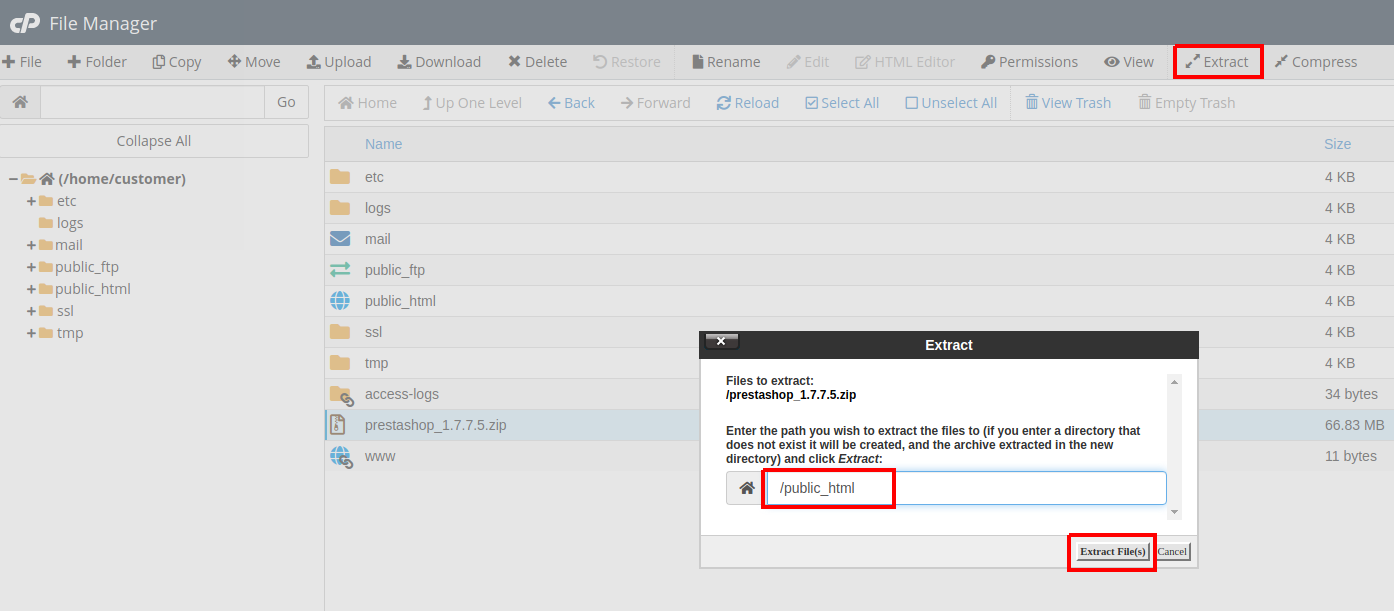Viewport: 1394px width, 611px height.
Task: Expand the public_html tree folder
Action: [x=31, y=289]
